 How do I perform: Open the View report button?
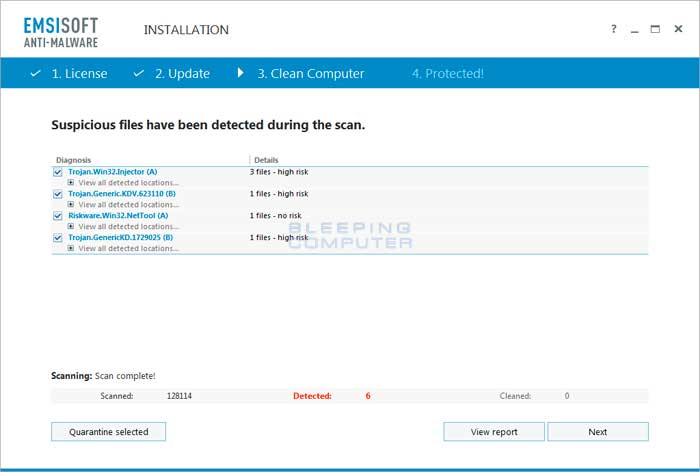tap(494, 432)
